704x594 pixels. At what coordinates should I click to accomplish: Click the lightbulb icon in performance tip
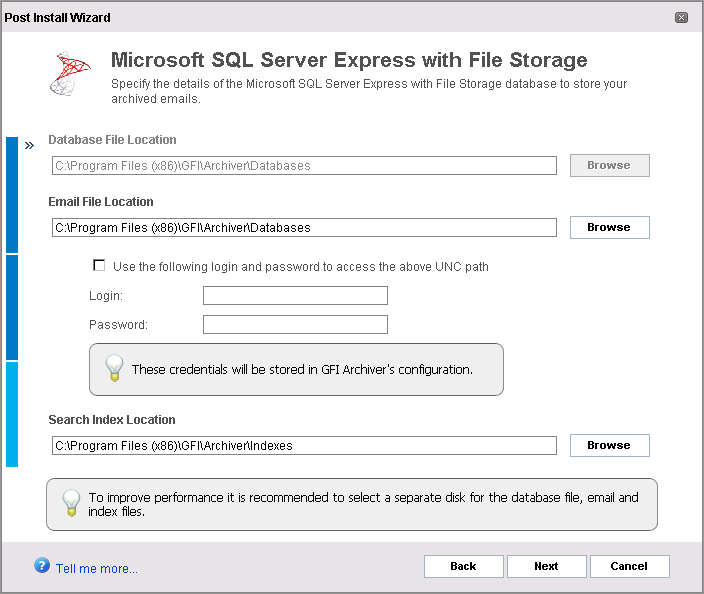click(70, 502)
